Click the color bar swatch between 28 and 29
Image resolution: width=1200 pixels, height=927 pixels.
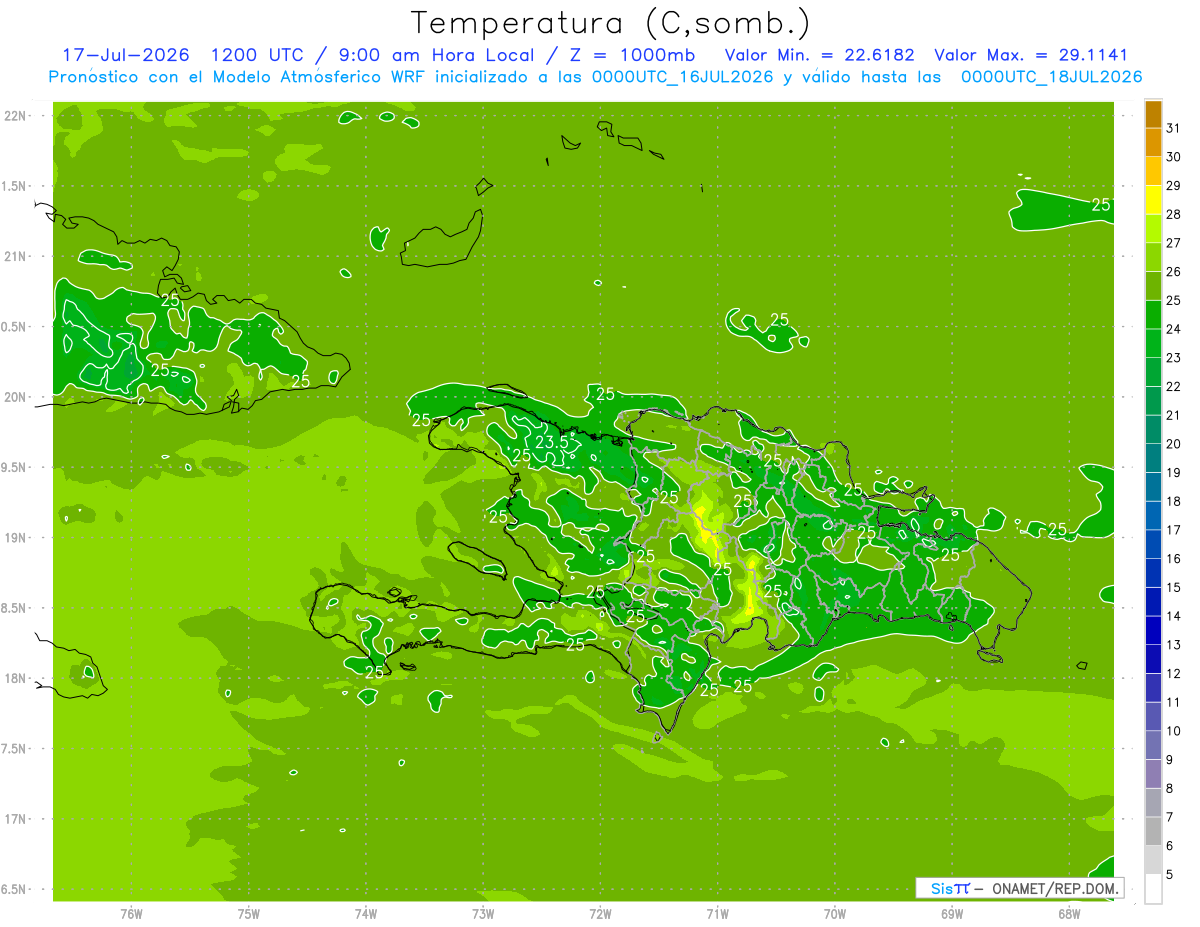1153,200
